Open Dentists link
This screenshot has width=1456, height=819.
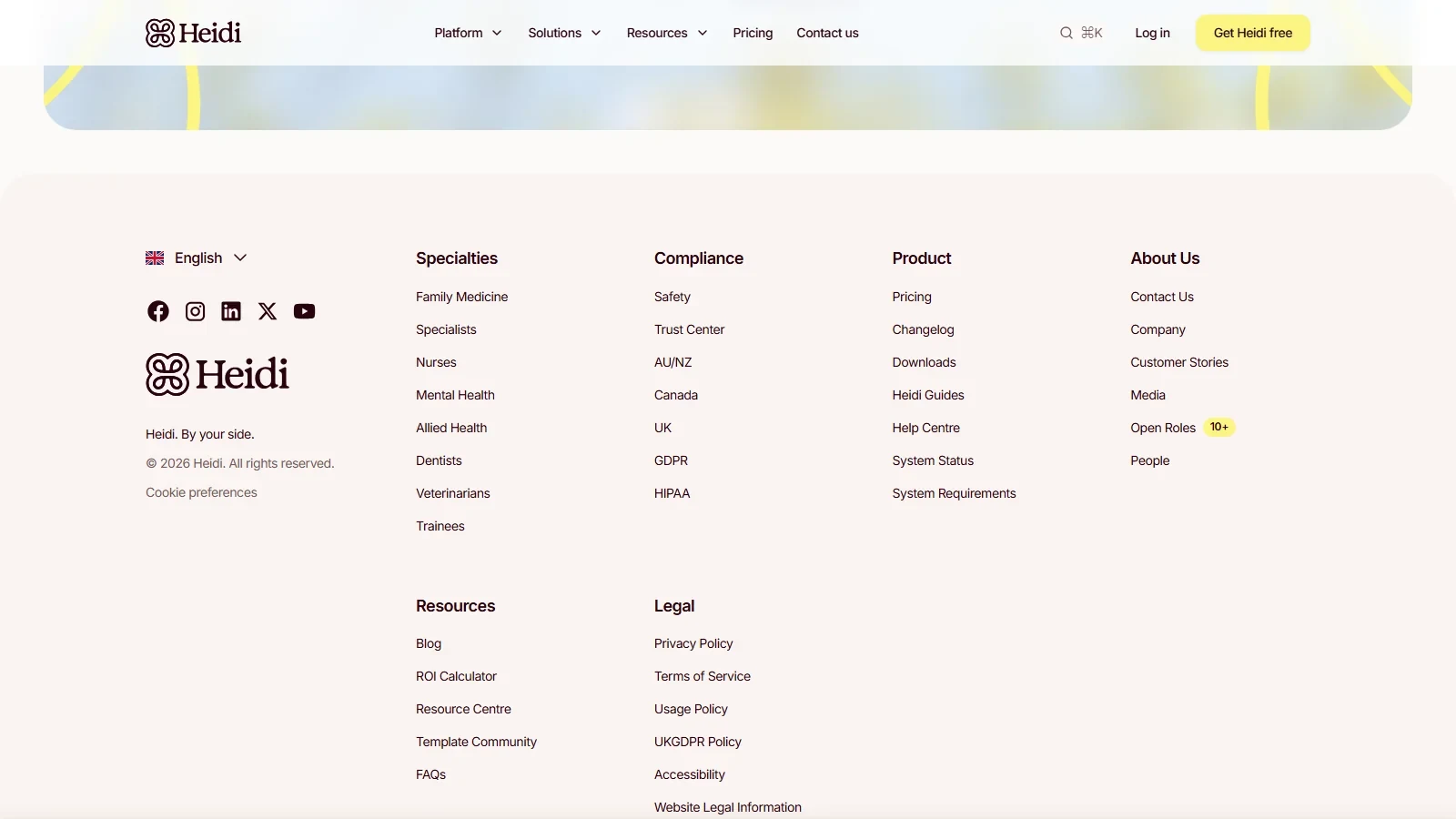[439, 460]
